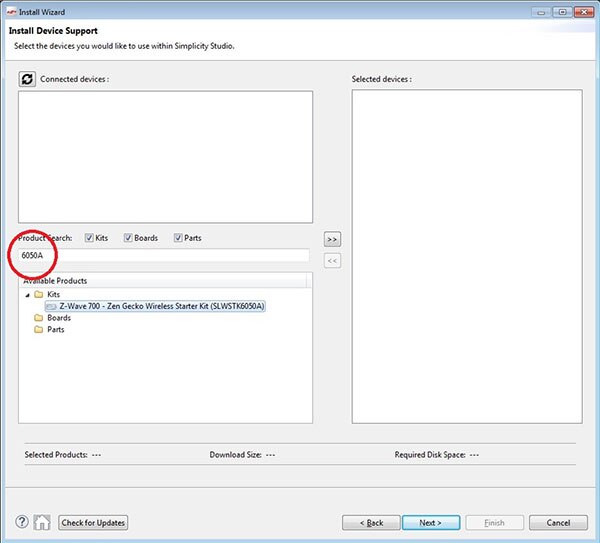Uncheck the Kits search checkbox
The width and height of the screenshot is (600, 543).
[x=89, y=238]
